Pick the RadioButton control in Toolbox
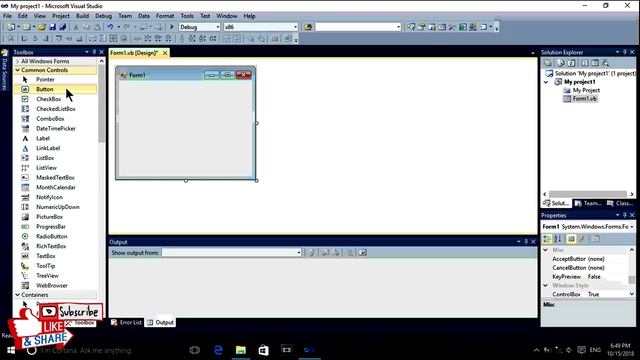The width and height of the screenshot is (640, 360). coord(56,236)
